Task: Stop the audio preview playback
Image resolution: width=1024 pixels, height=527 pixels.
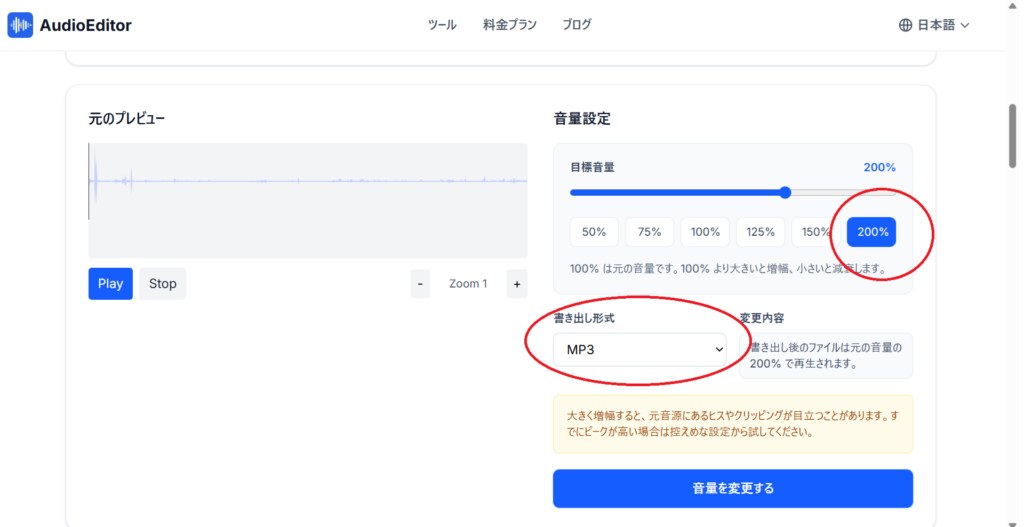Action: click(x=163, y=284)
